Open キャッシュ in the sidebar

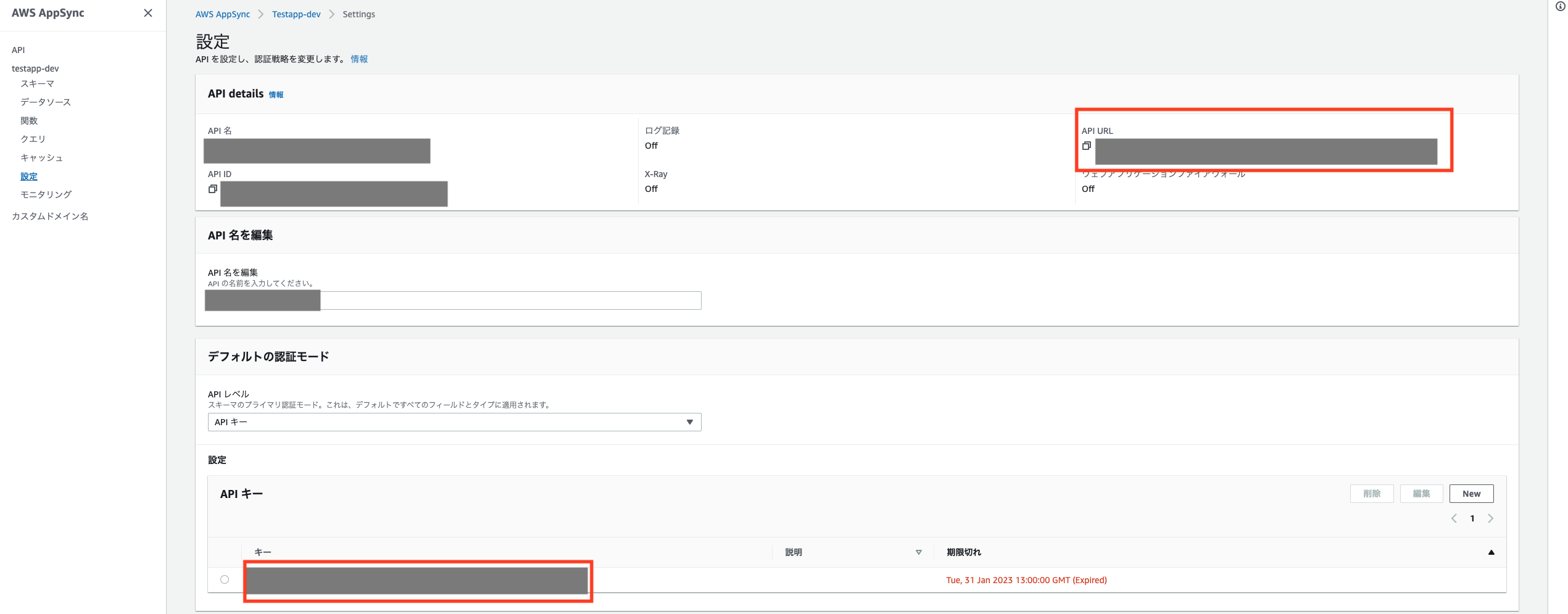coord(41,157)
